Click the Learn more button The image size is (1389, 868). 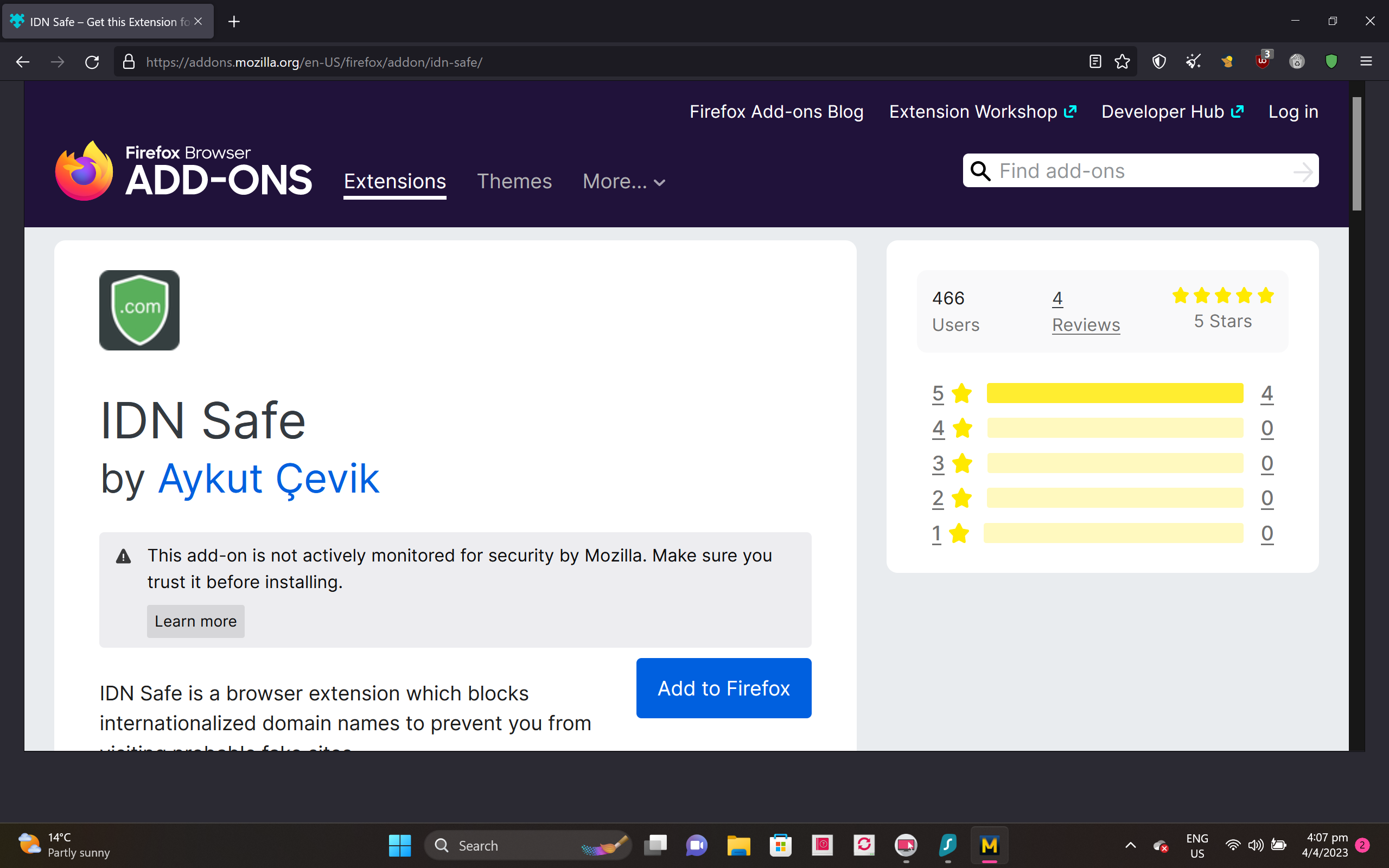coord(195,621)
